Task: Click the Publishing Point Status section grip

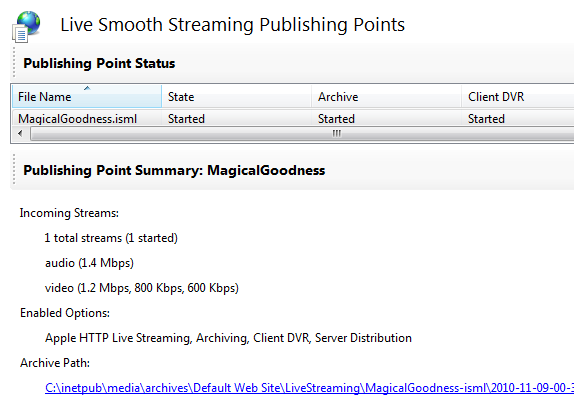Action: 14,62
